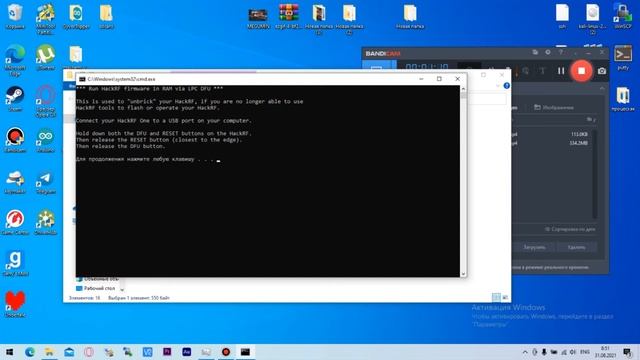
Task: Open Microsoft Edge desktop shortcut
Action: tap(15, 60)
